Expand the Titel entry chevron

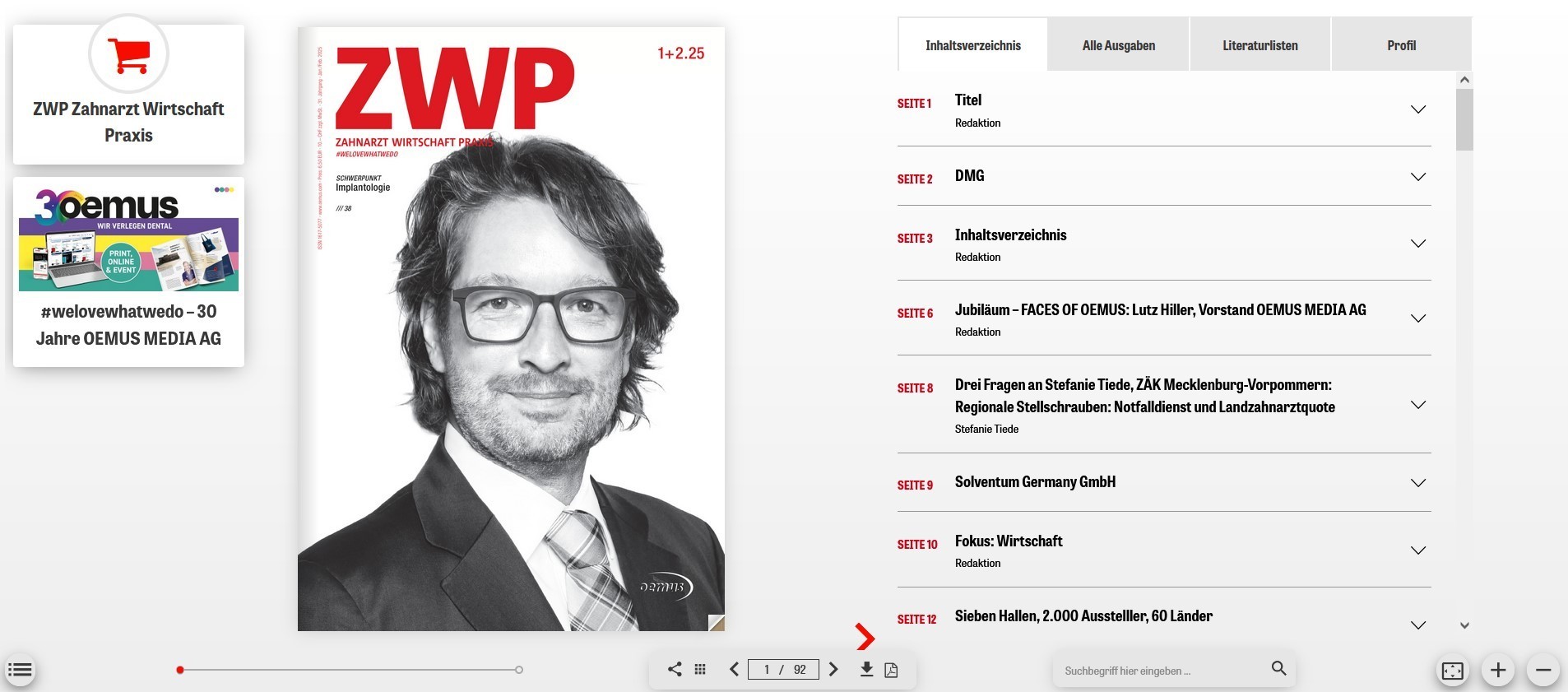coord(1418,109)
